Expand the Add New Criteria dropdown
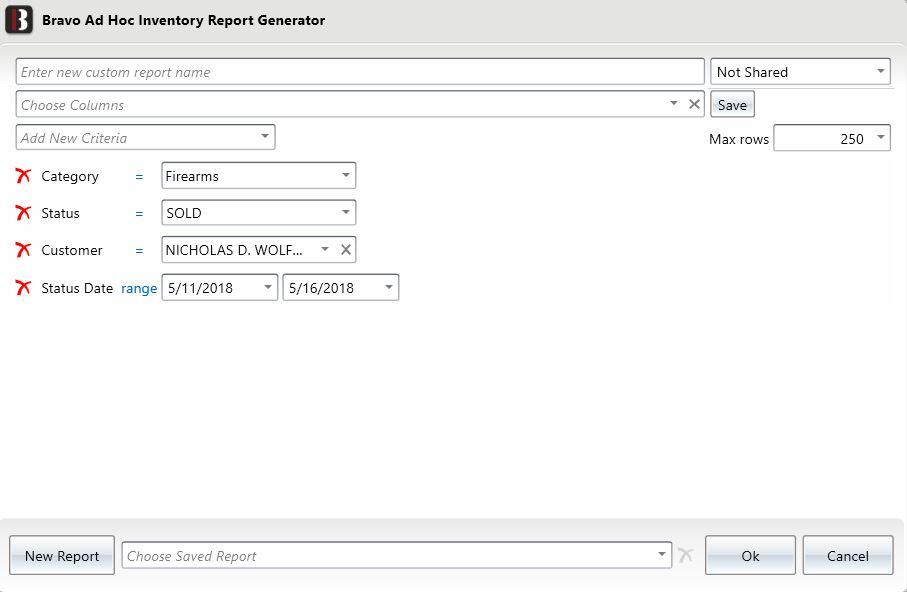Image resolution: width=907 pixels, height=592 pixels. tap(145, 138)
